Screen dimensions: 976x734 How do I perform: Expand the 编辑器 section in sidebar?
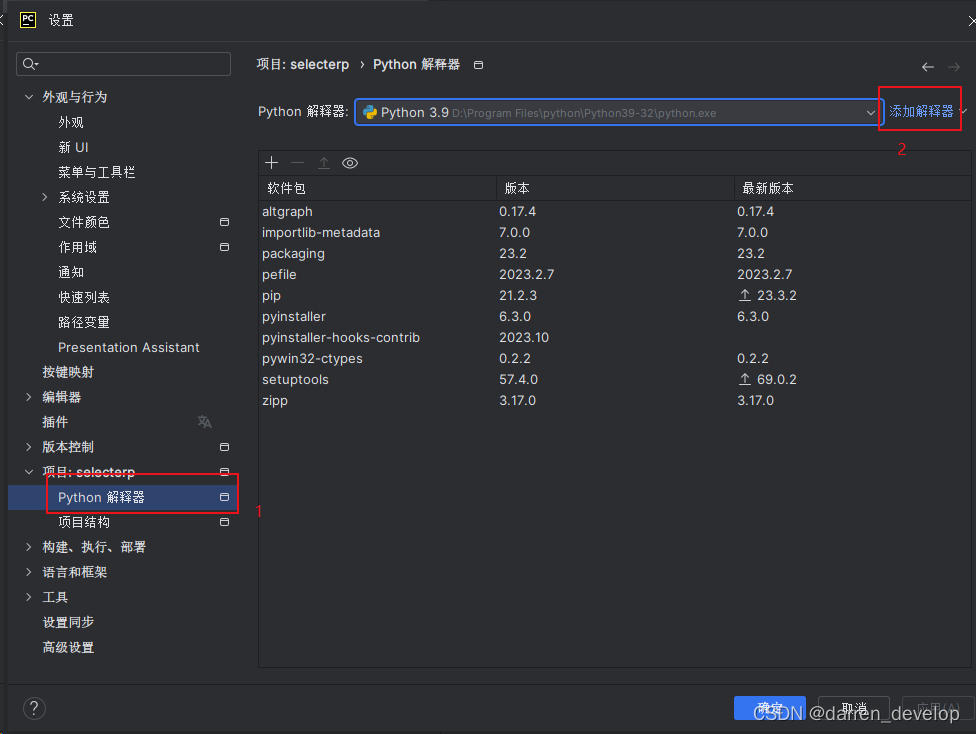(28, 396)
